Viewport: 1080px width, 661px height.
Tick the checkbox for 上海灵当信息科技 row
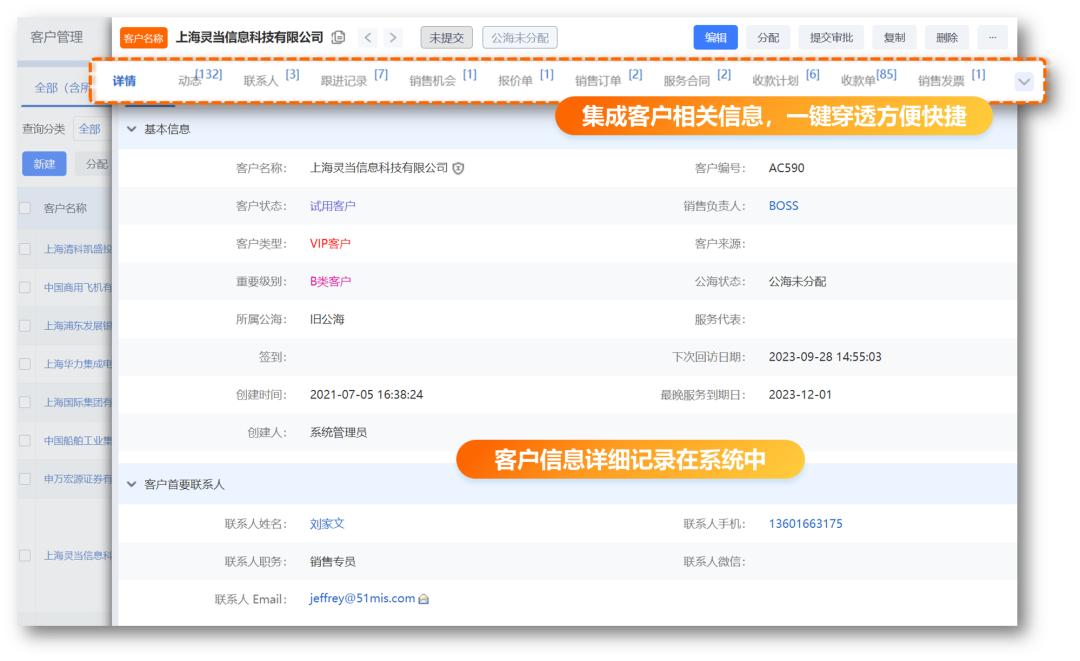click(x=25, y=555)
